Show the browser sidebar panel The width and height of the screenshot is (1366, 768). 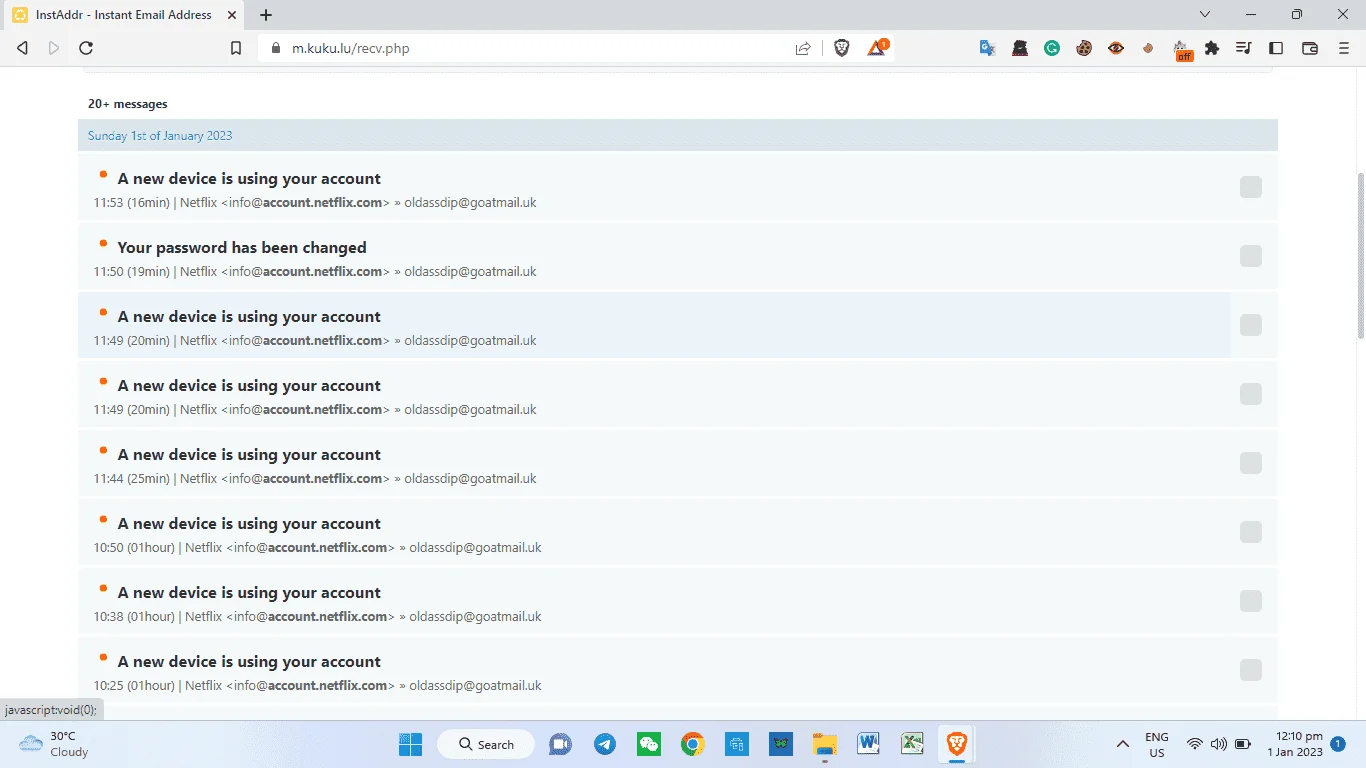(x=1276, y=48)
